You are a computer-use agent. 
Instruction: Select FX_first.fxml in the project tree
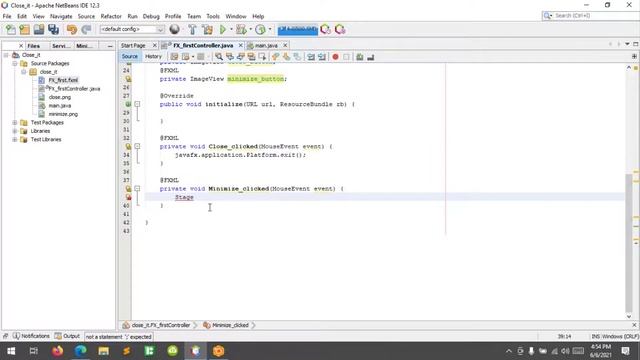pyautogui.click(x=63, y=80)
